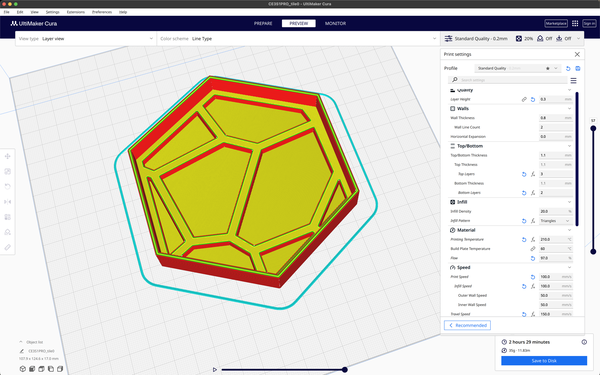Click the settings panel vertical scrollbar
The image size is (600, 375).
577,159
